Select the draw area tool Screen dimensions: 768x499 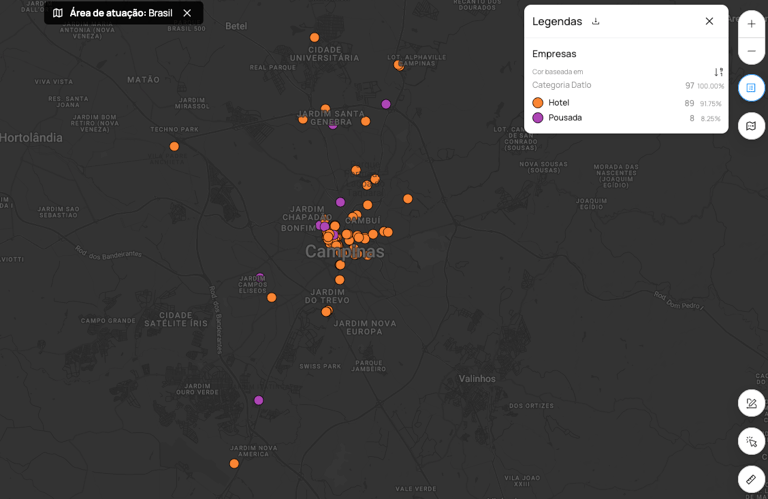(x=751, y=404)
